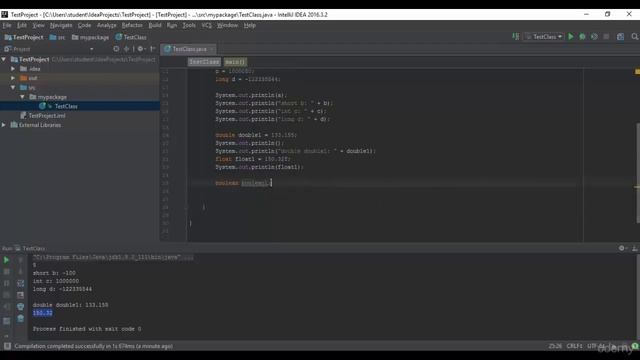The image size is (640, 360).
Task: Select the mypackage package in tree
Action: click(52, 97)
